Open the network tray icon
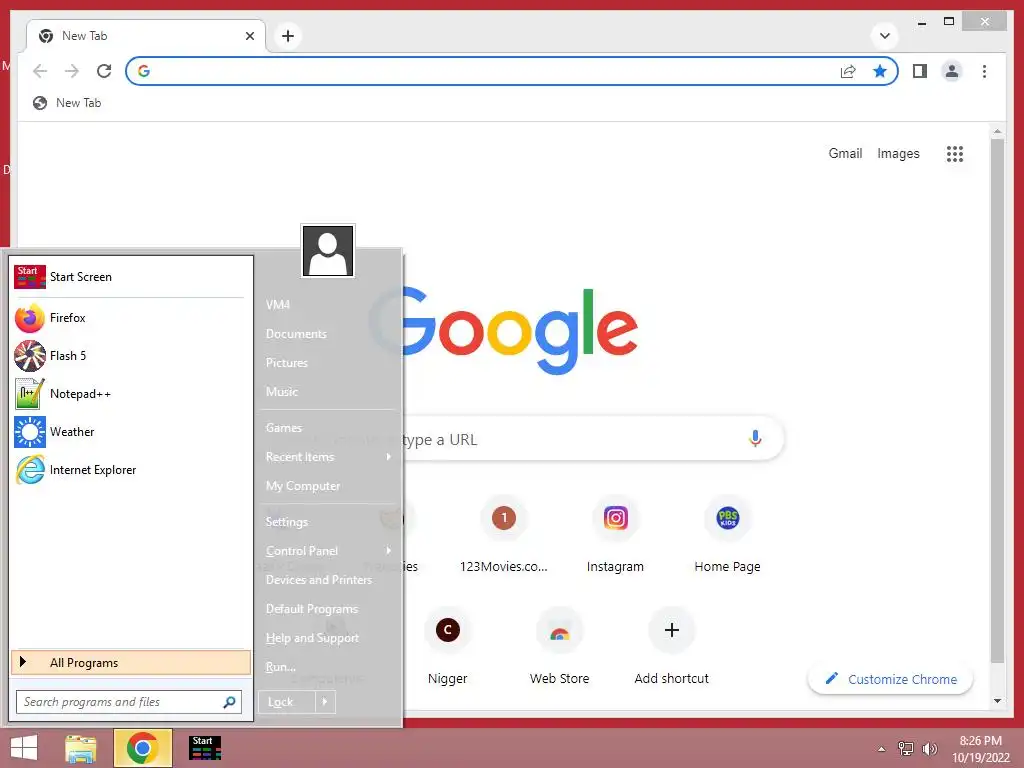Screen dimensions: 1024x768 click(905, 749)
